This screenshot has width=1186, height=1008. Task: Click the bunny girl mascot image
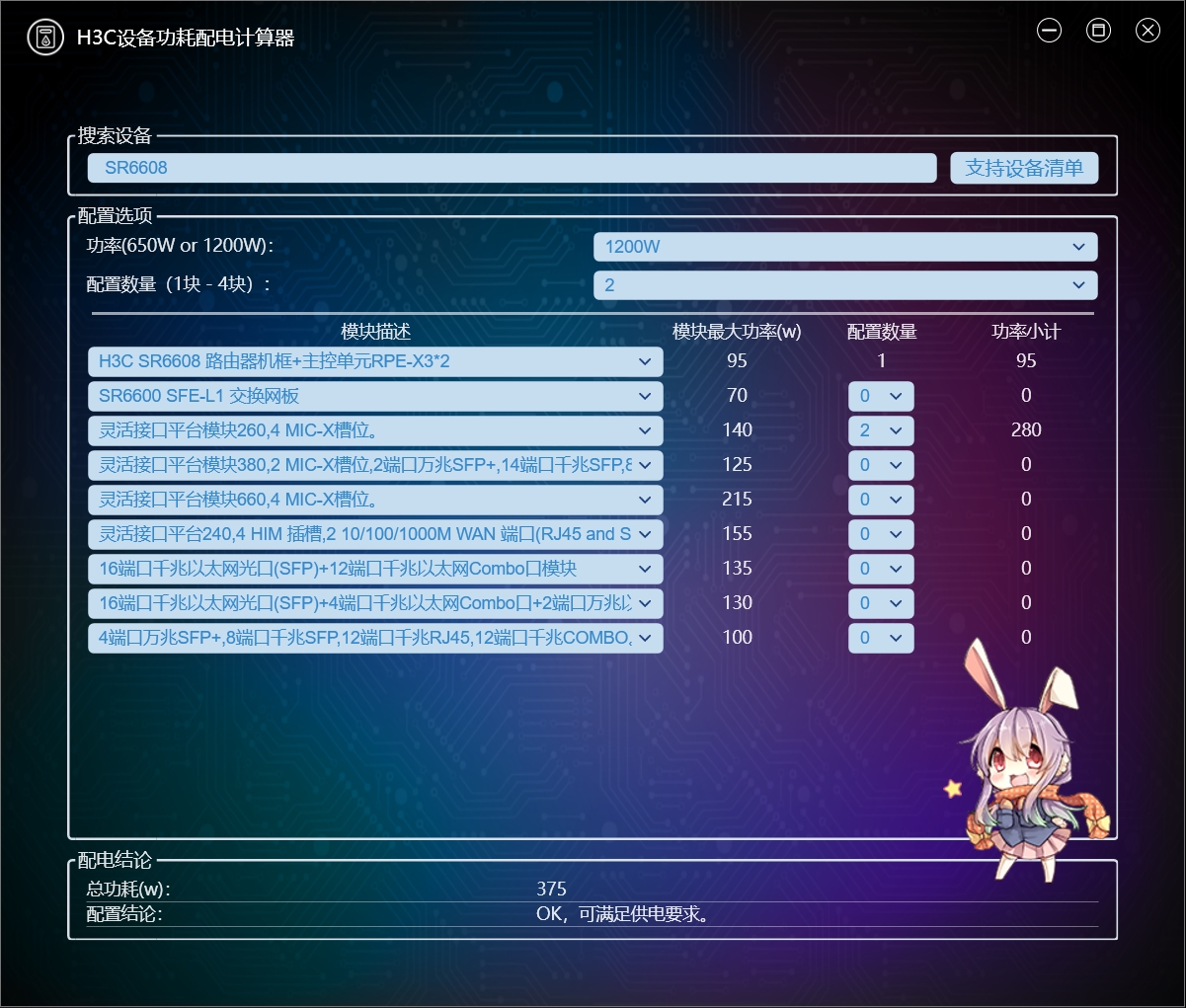1027,760
